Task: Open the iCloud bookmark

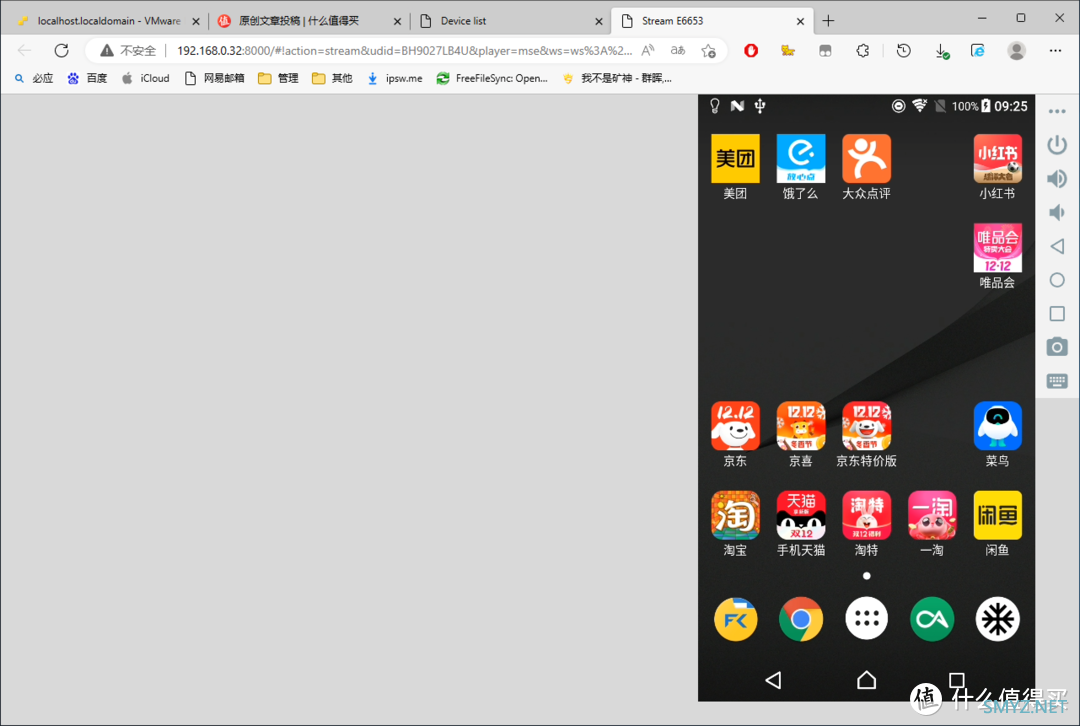Action: [145, 79]
